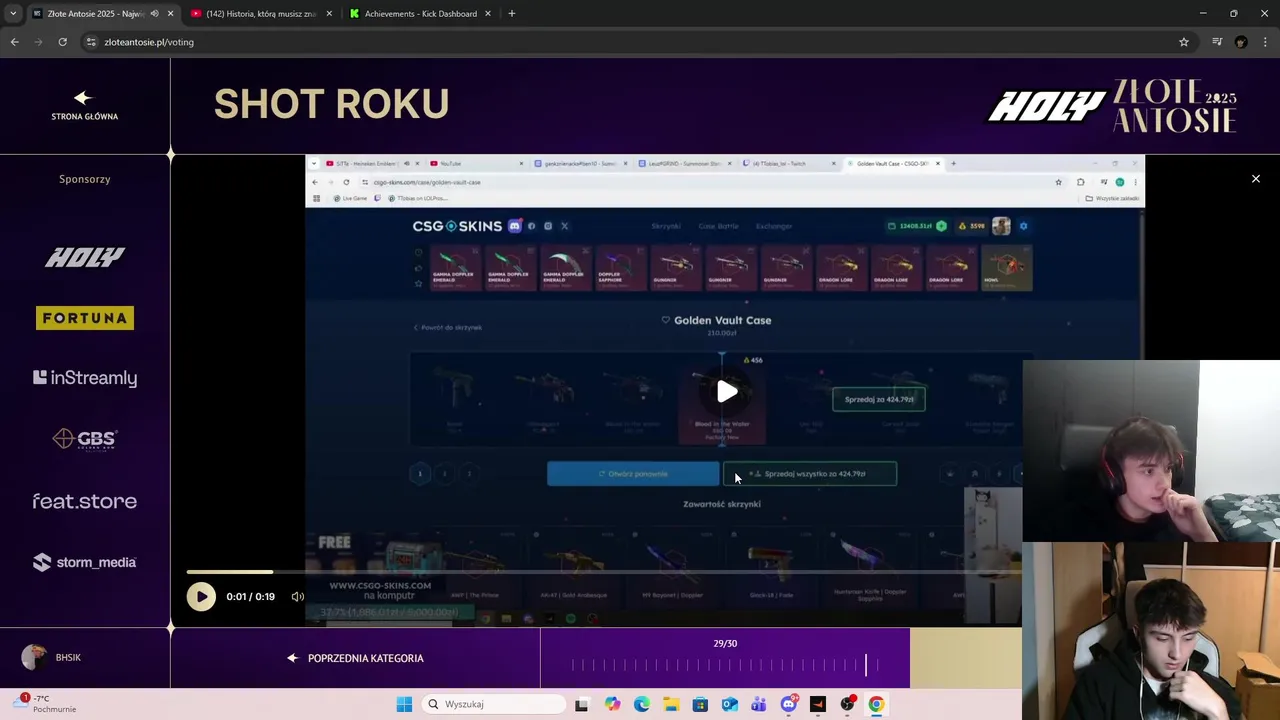Viewport: 1280px width, 720px height.
Task: Click Otwórz ponownie button in video
Action: (632, 474)
